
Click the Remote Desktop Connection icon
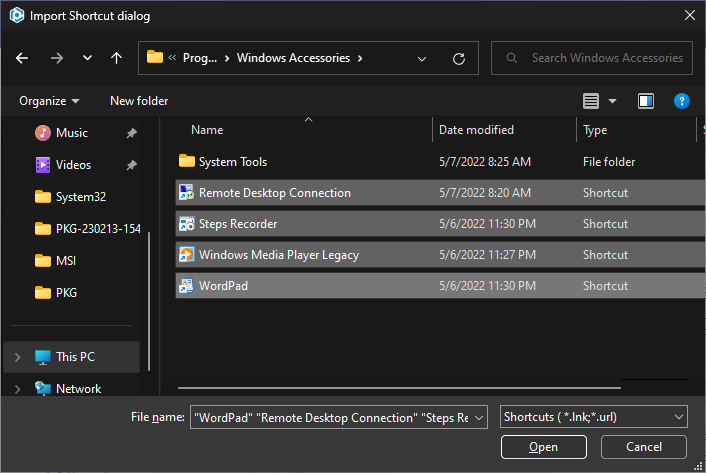click(x=186, y=192)
